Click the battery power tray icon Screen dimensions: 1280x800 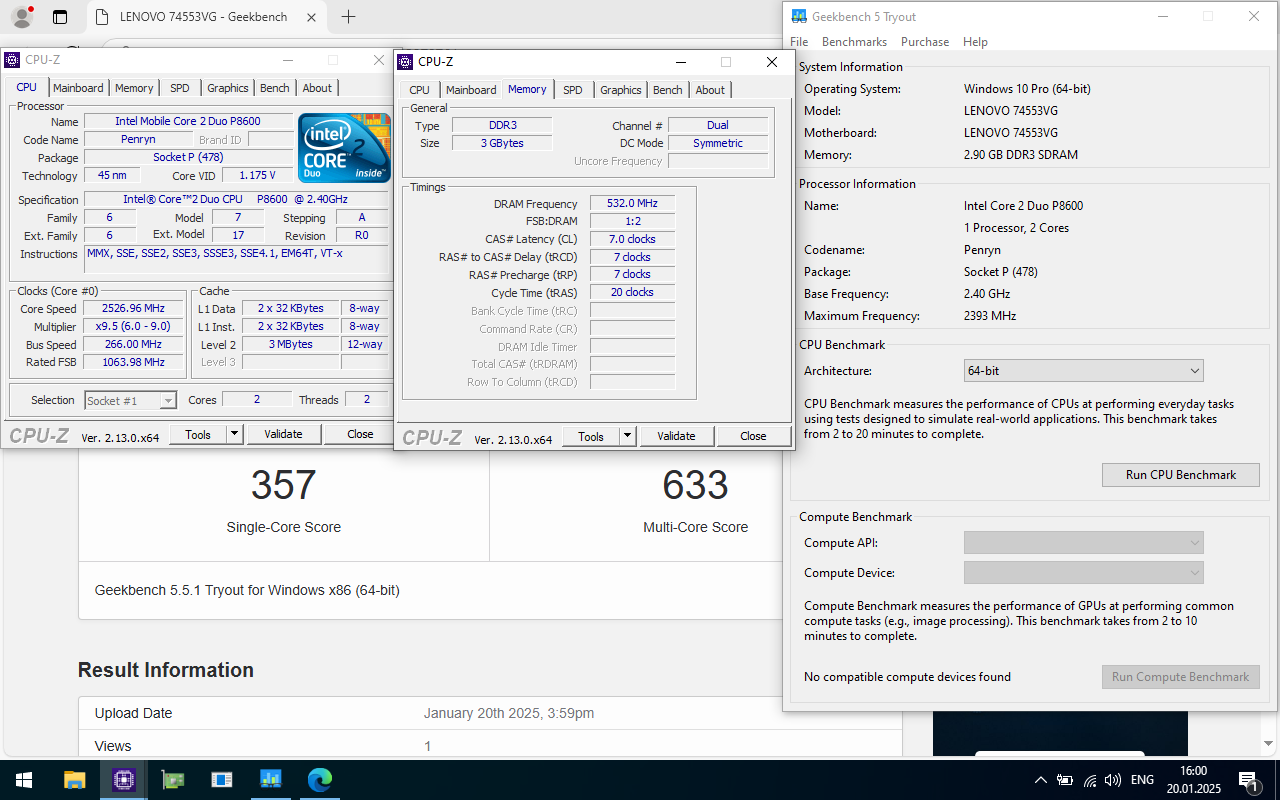[1065, 780]
